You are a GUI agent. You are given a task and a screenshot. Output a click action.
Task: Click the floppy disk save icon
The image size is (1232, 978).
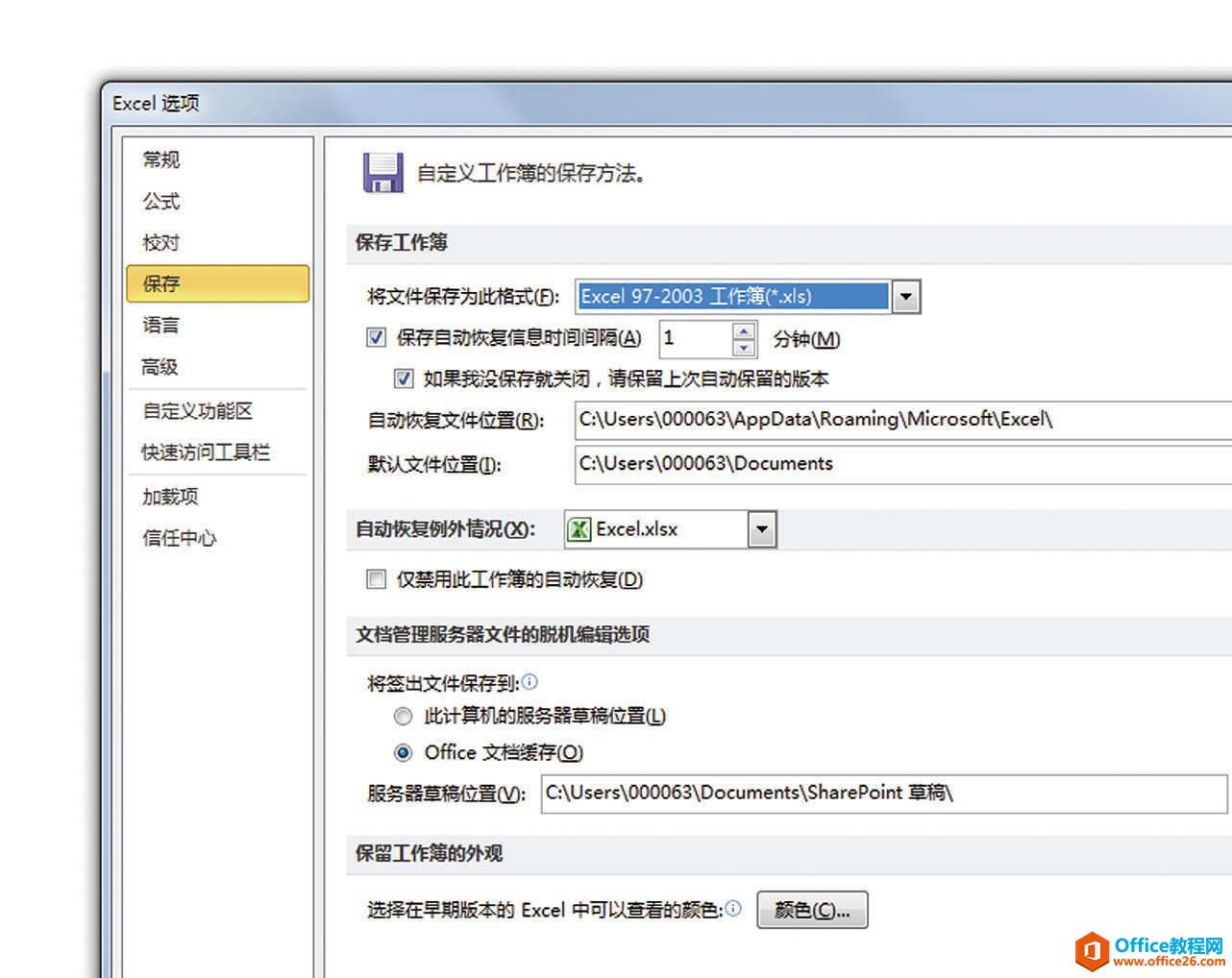pyautogui.click(x=382, y=173)
